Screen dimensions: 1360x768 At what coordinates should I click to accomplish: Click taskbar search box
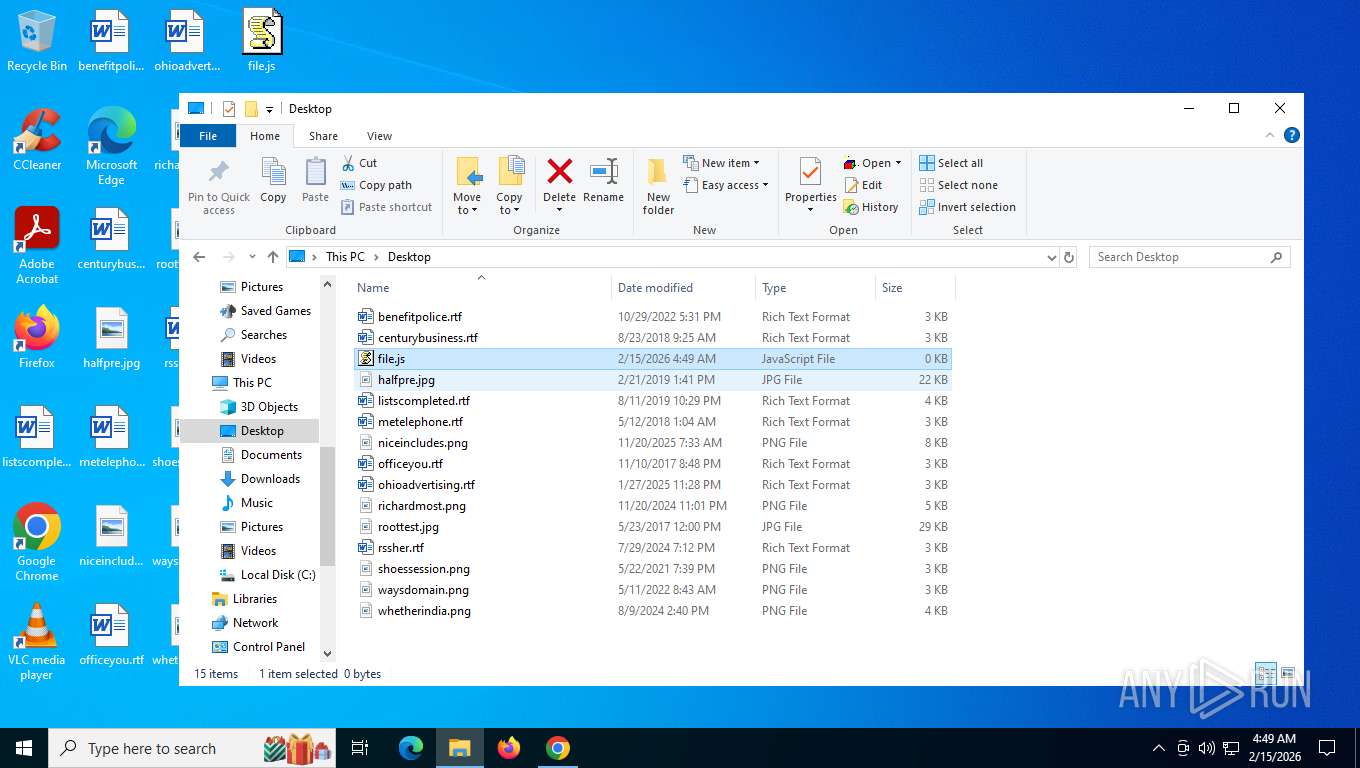pos(194,748)
